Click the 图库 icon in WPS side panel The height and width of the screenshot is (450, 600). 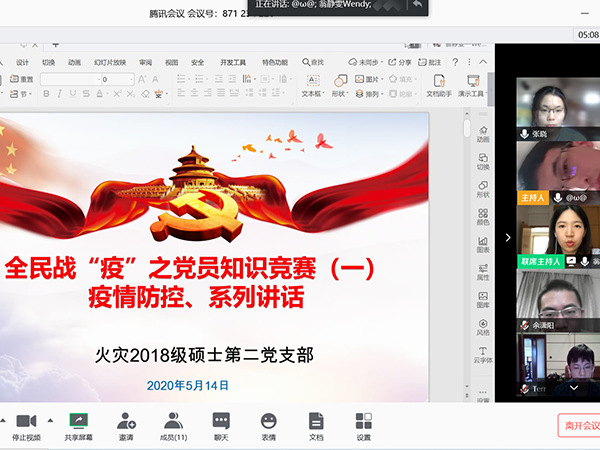coord(483,300)
